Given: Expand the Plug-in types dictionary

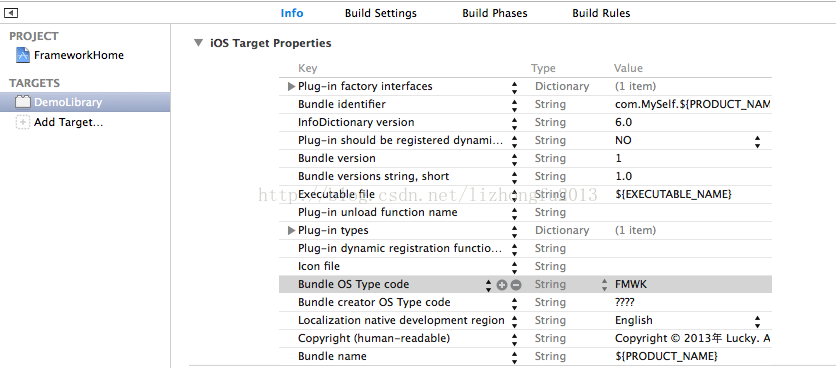Looking at the screenshot, I should click(x=291, y=230).
